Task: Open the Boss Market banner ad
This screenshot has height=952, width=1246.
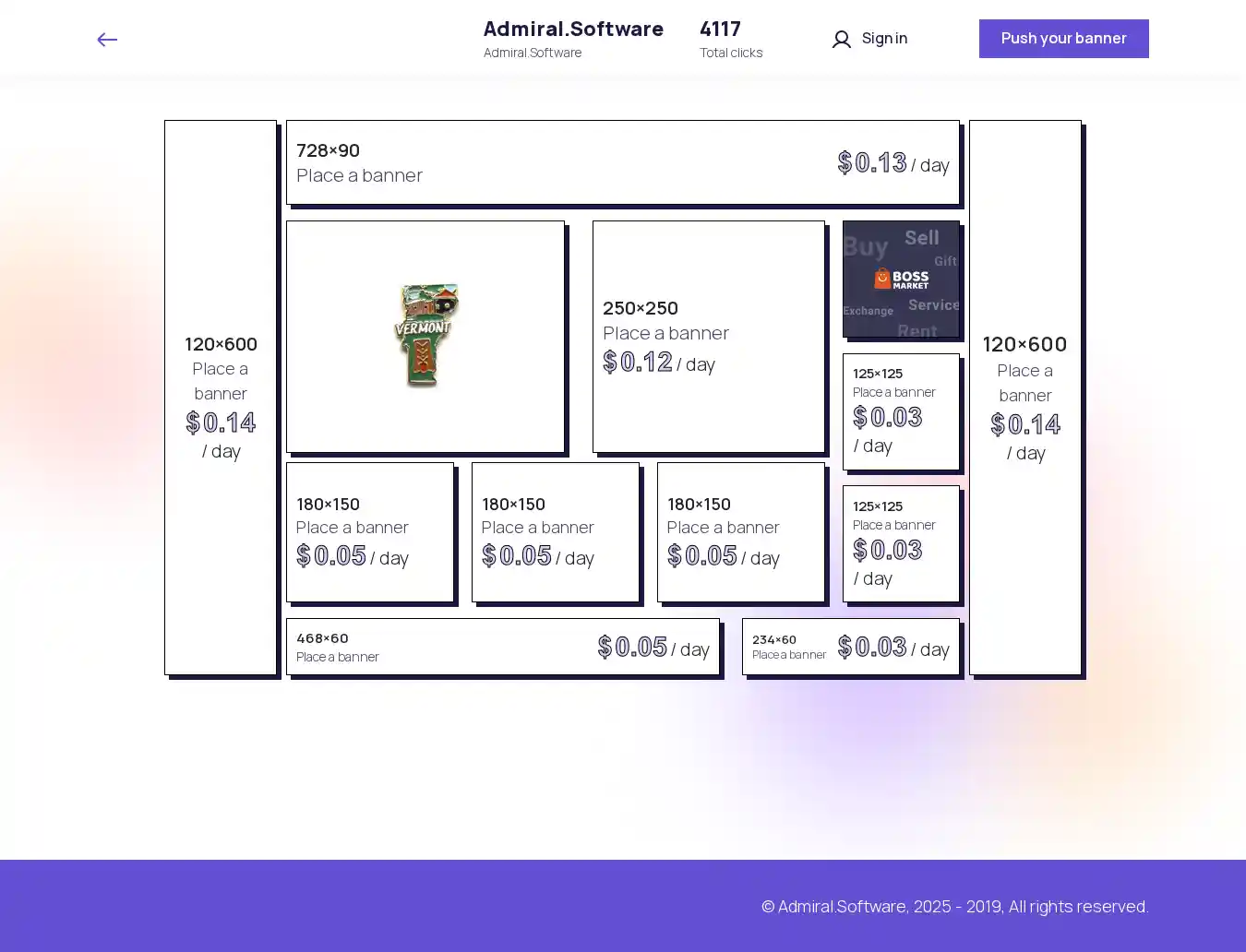Action: point(901,279)
